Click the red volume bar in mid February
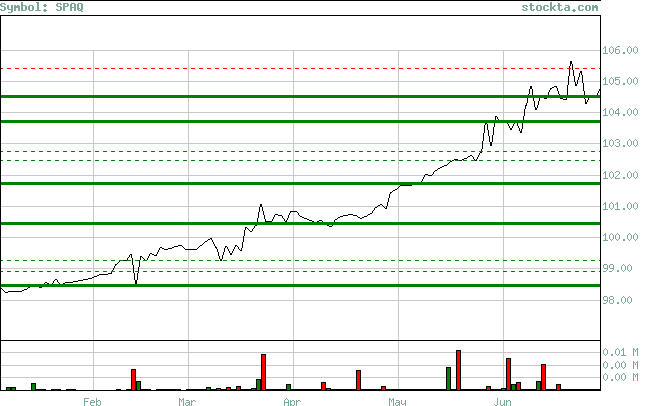The width and height of the screenshot is (655, 406). coord(133,380)
